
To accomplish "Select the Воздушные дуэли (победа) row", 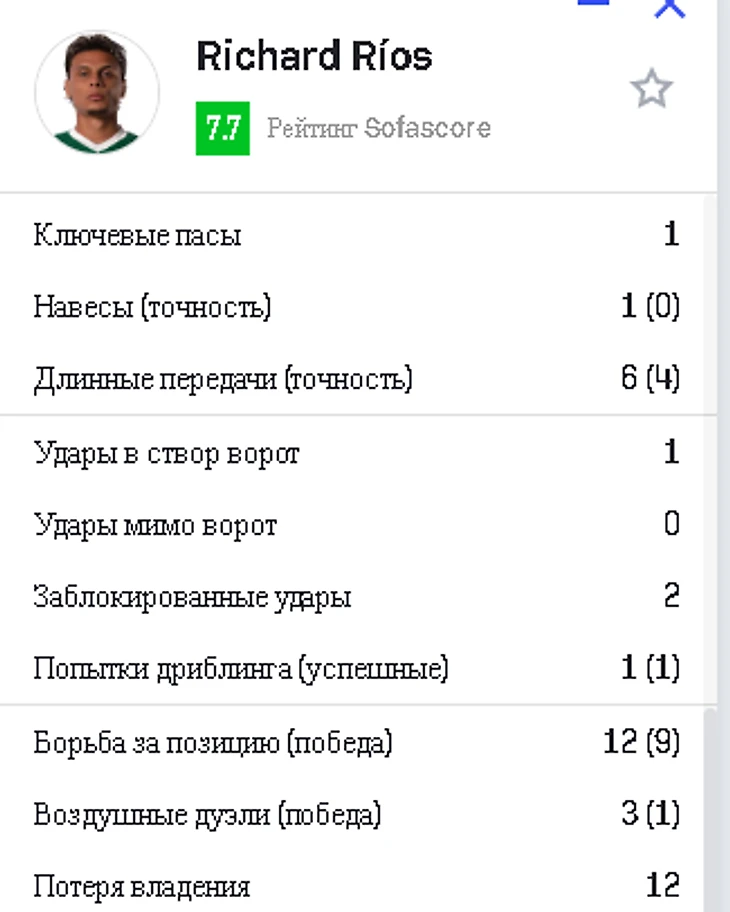I will click(357, 814).
